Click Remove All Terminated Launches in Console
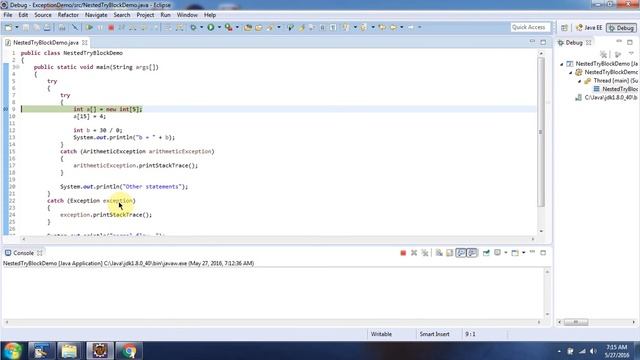 click(425, 253)
